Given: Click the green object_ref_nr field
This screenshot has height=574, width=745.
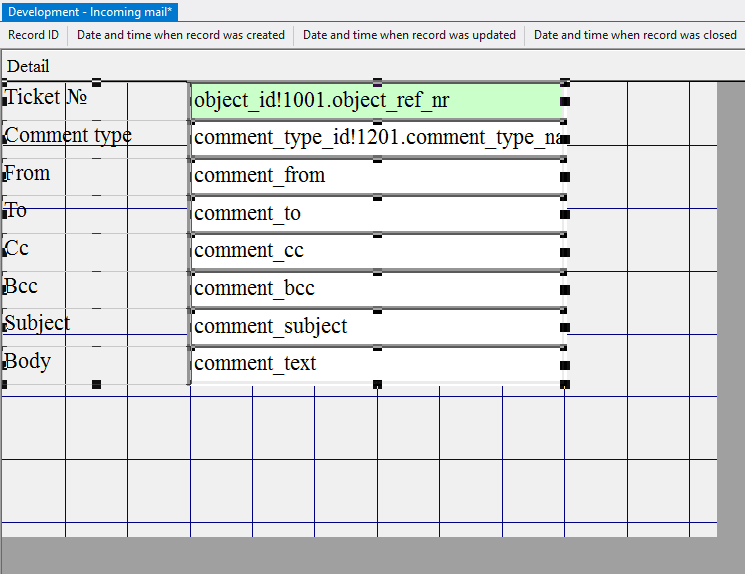Looking at the screenshot, I should pos(376,100).
